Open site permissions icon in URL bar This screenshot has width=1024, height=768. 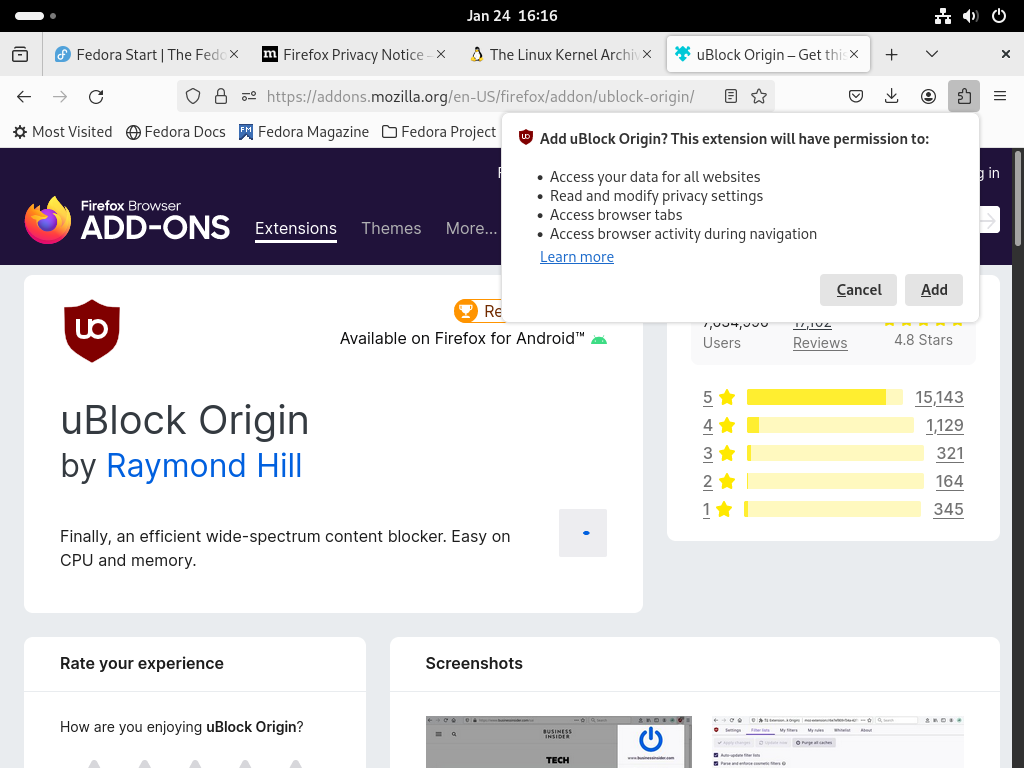click(x=249, y=97)
